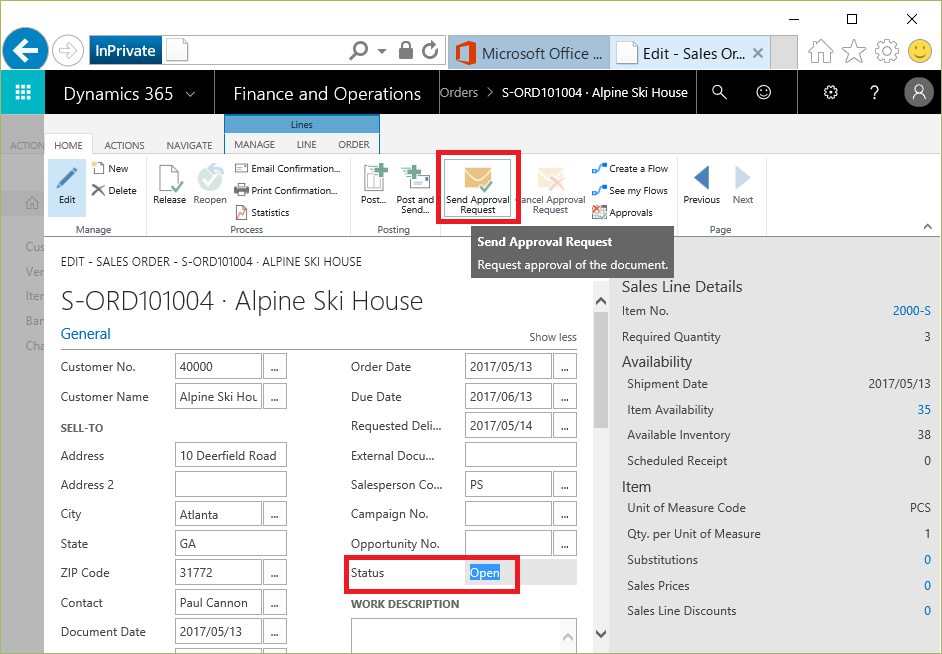Viewport: 942px width, 654px height.
Task: Switch to Microsoft Office browser tab
Action: pyautogui.click(x=529, y=53)
